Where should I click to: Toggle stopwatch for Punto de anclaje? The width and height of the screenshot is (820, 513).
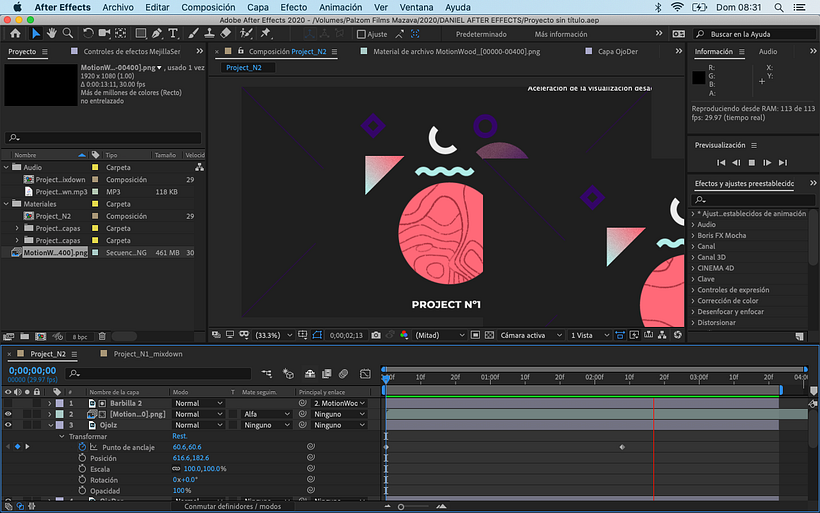point(82,447)
